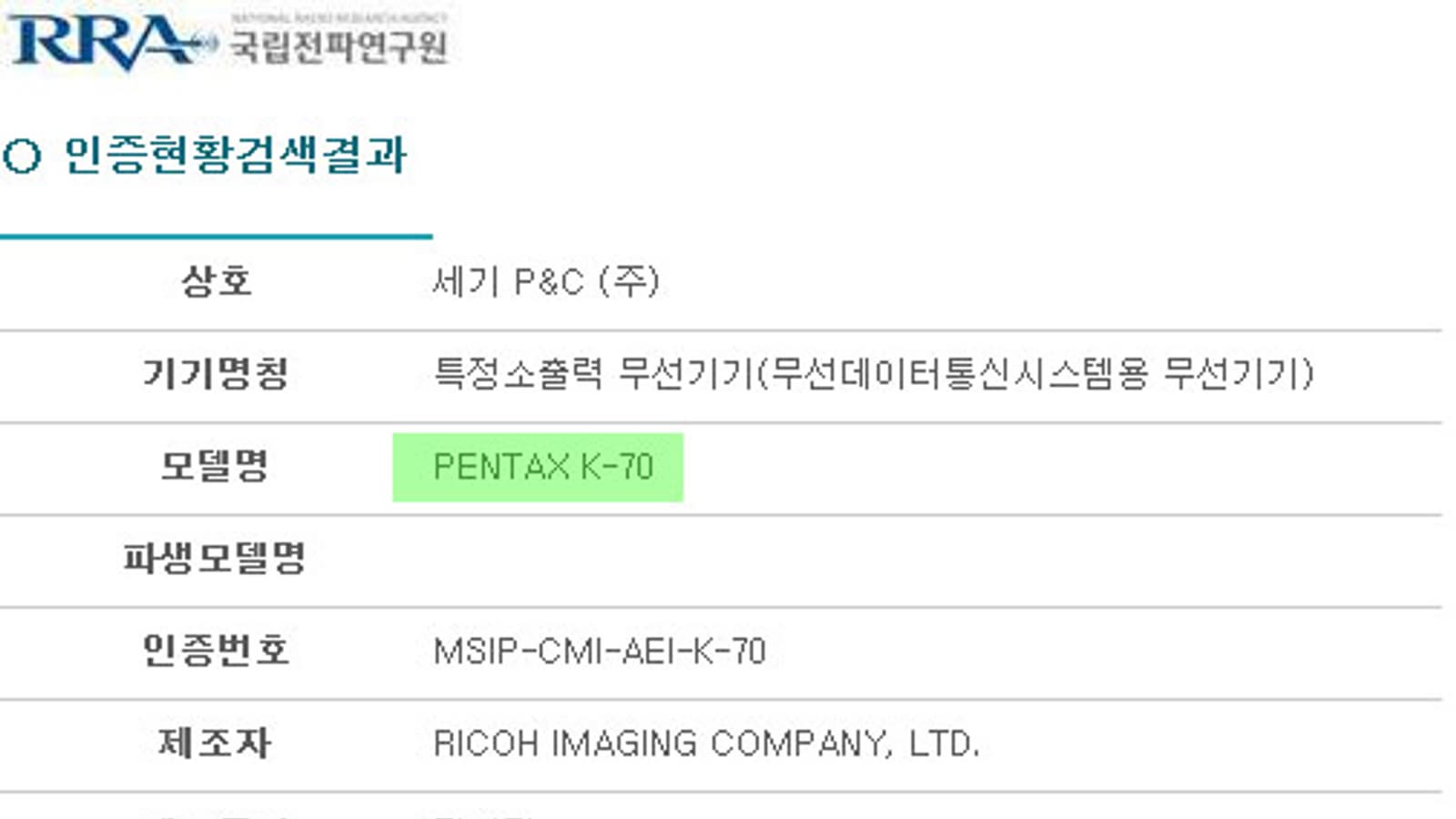
Task: Click the empty 파생모델명 value cell
Action: (910, 560)
